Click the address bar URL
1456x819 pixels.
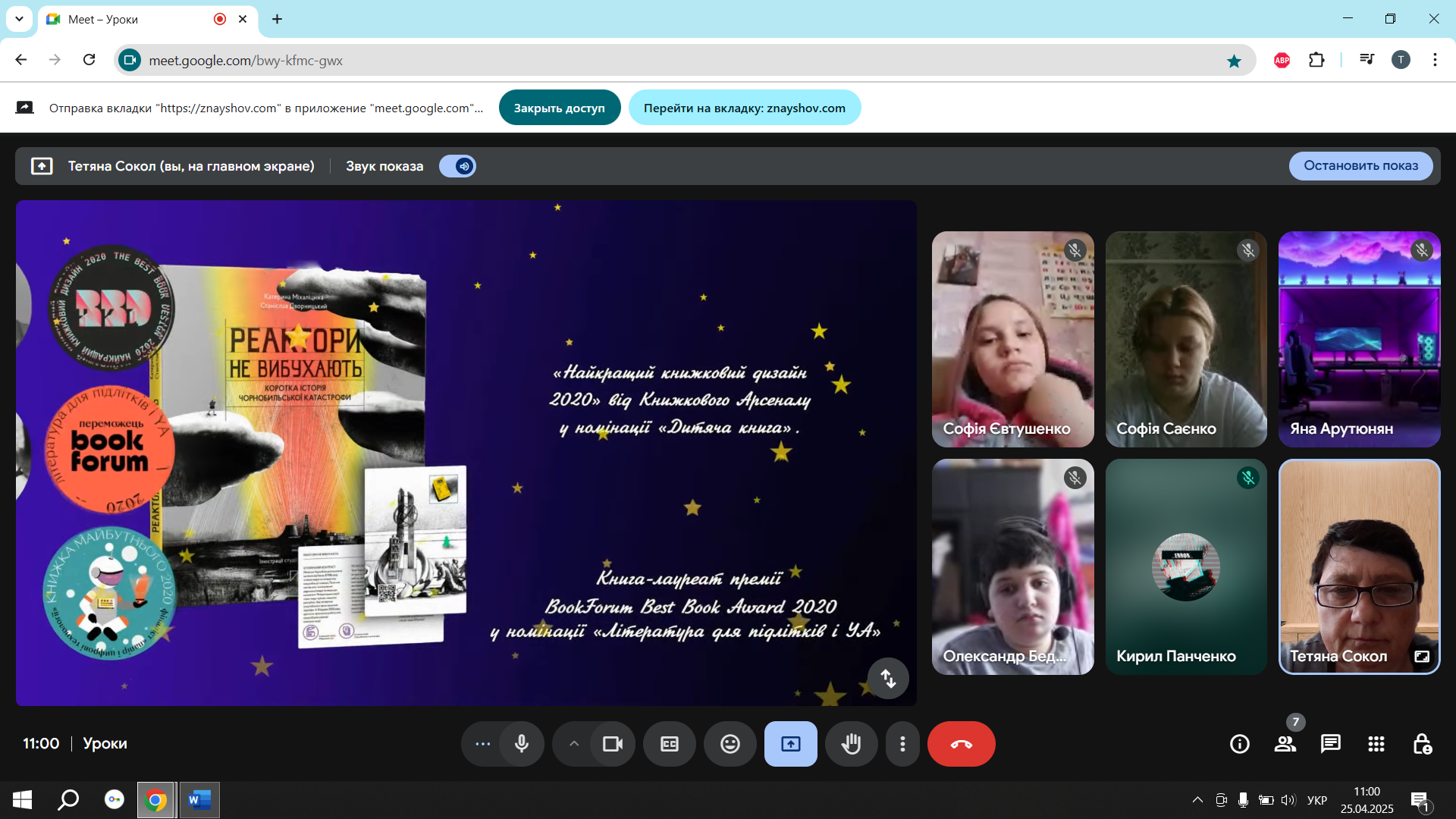[x=246, y=61]
